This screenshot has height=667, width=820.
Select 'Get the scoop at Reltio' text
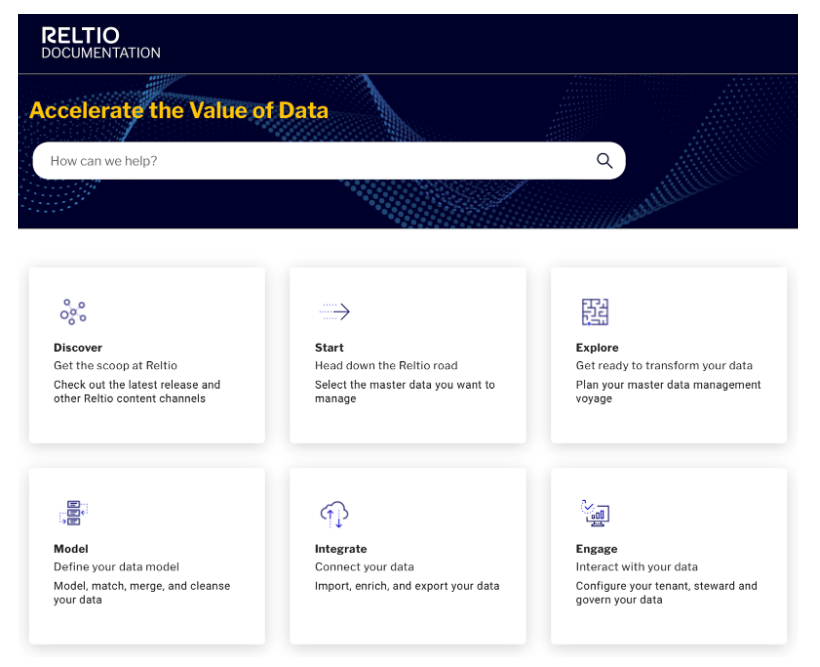pos(115,366)
